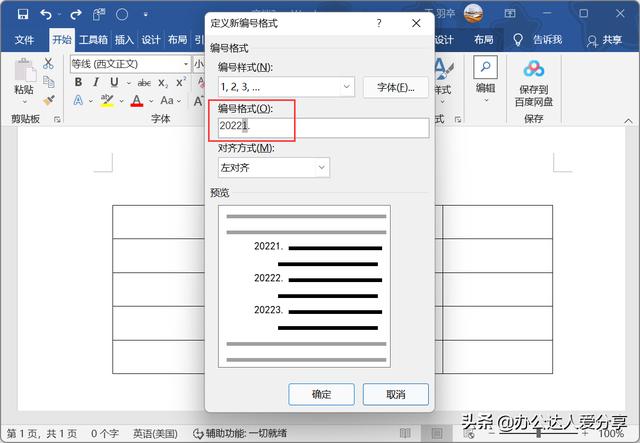The image size is (640, 443).
Task: Click the 字体(F)... button
Action: 396,87
